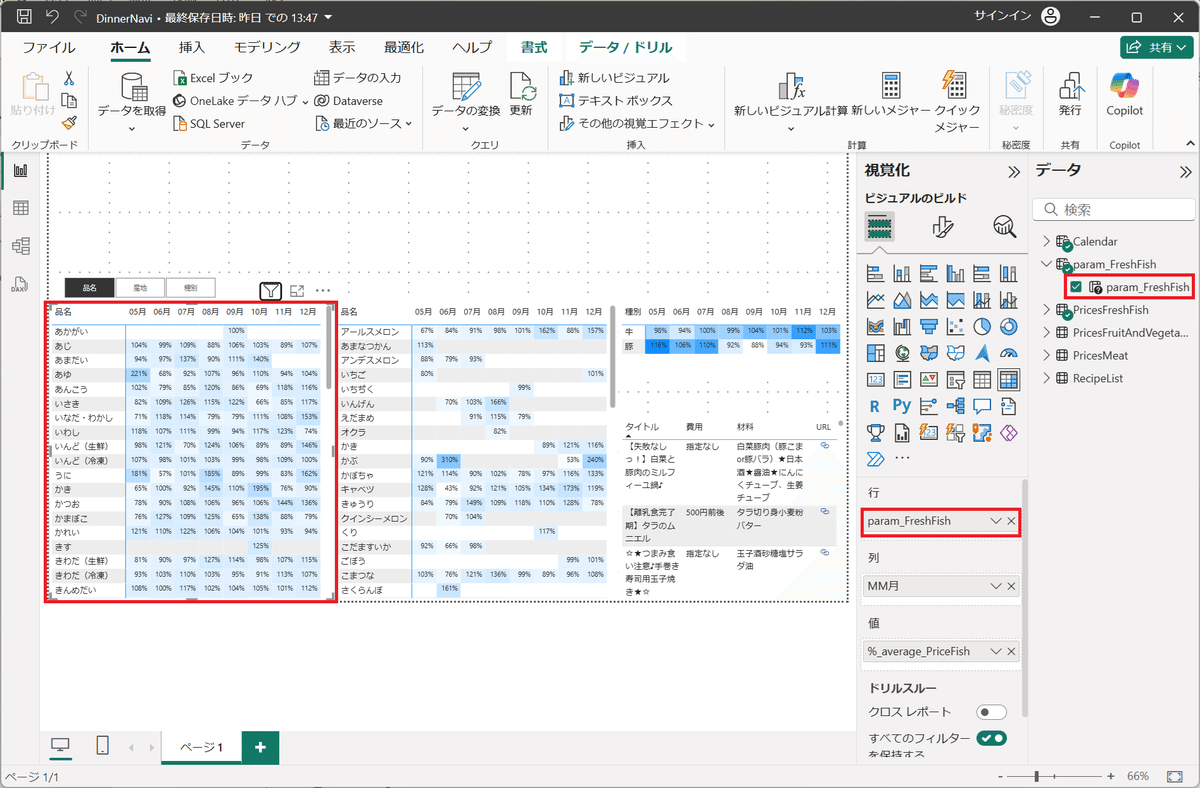This screenshot has height=788, width=1200.
Task: Switch to desktop layout view
Action: pos(60,746)
